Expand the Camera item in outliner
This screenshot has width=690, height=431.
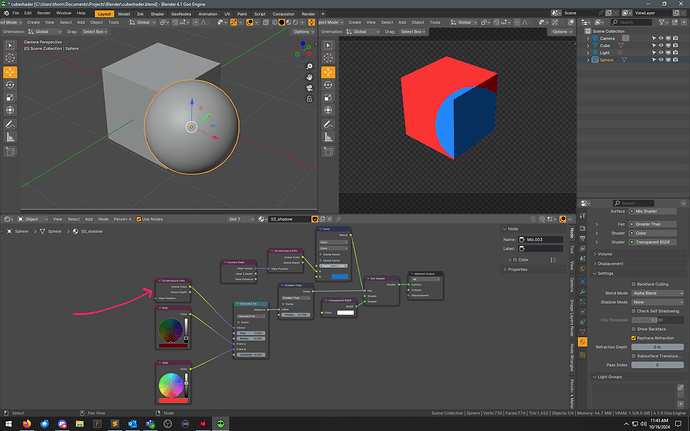coord(588,38)
